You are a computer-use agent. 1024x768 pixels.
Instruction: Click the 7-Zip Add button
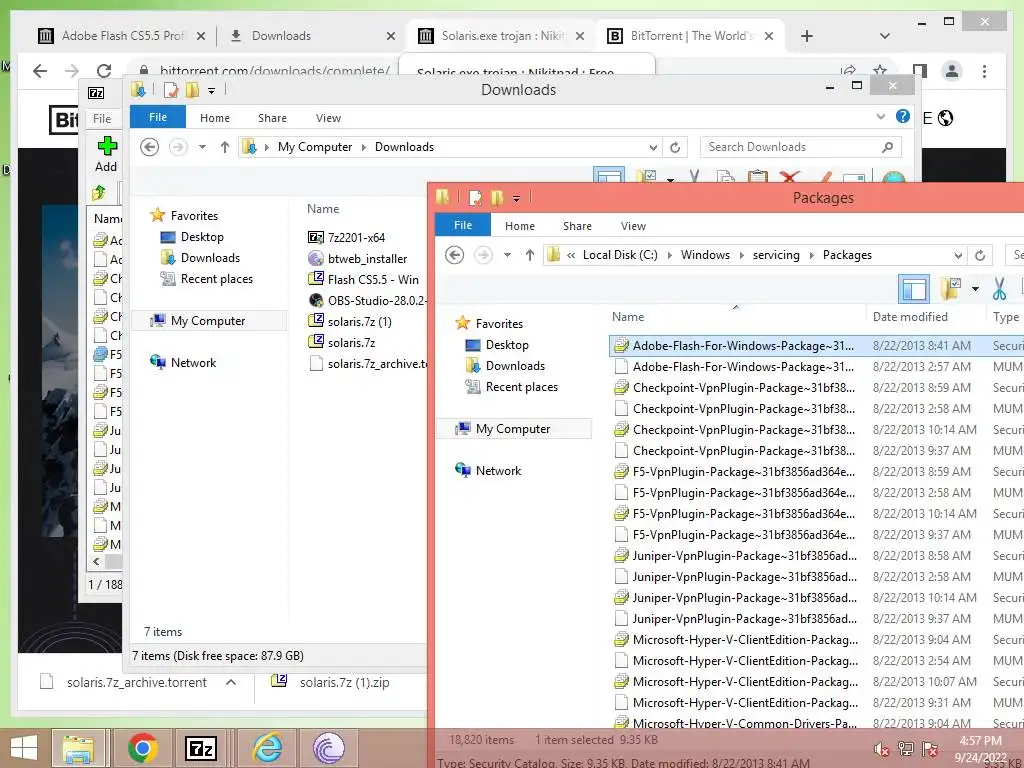click(x=106, y=154)
